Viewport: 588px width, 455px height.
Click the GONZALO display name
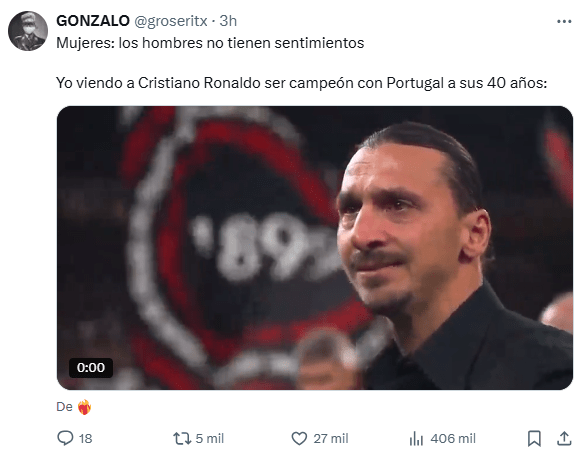93,21
